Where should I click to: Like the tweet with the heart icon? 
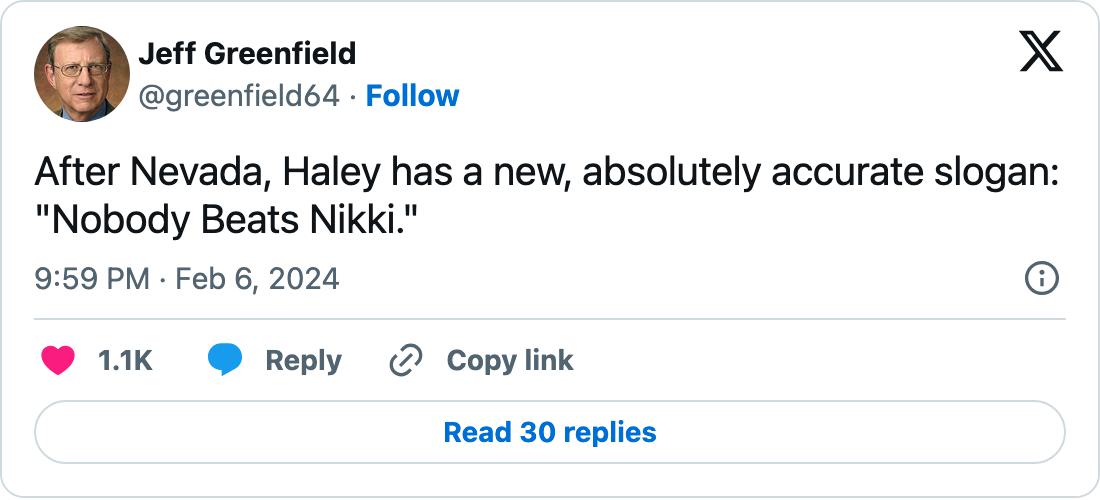pyautogui.click(x=59, y=361)
